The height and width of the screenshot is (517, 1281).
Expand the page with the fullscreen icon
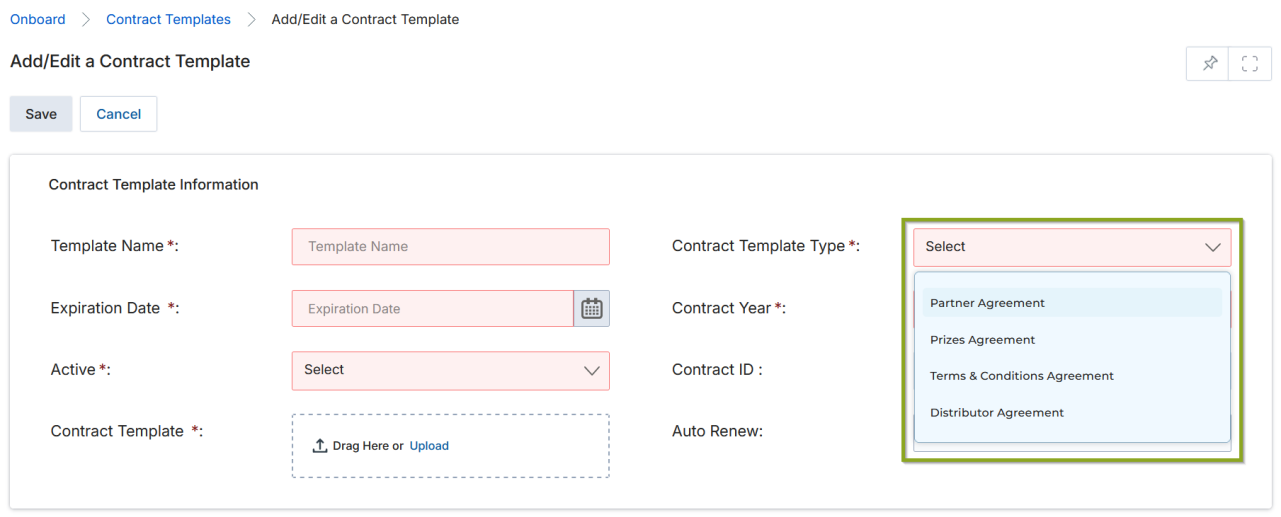1250,64
